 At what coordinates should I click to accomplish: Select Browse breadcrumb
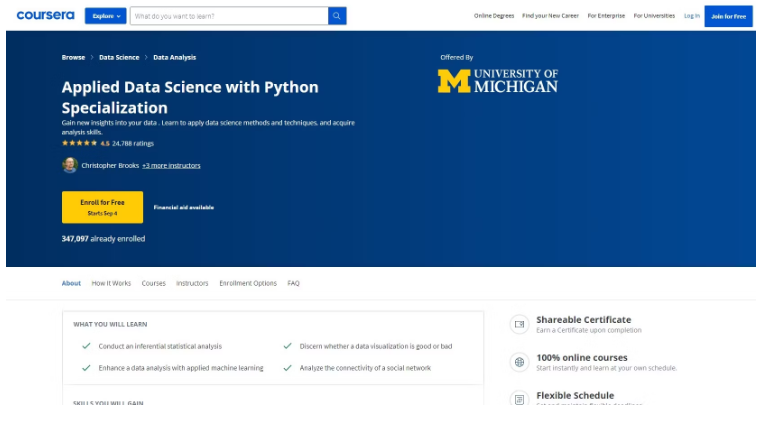coord(73,57)
